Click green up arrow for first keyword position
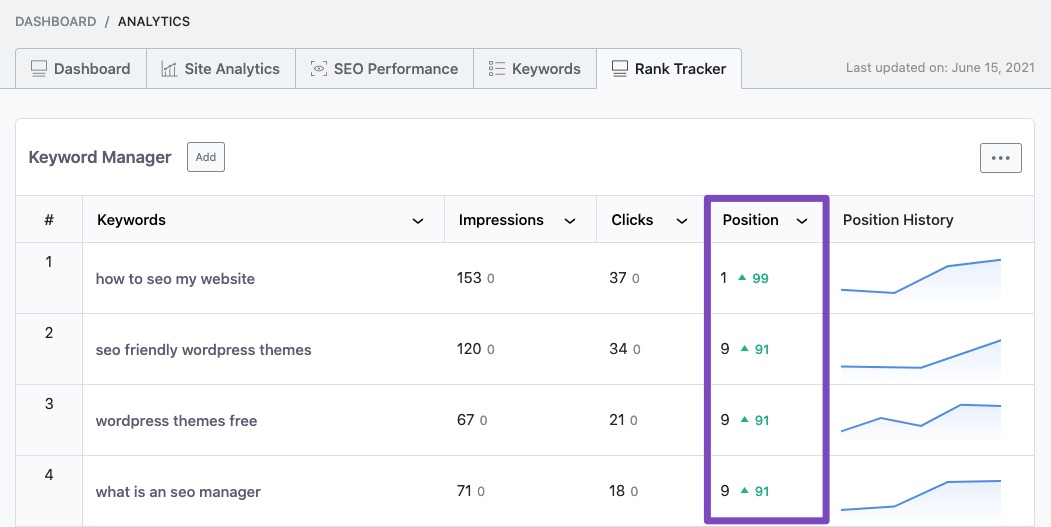Screen dimensions: 1051x527 pyautogui.click(x=742, y=278)
